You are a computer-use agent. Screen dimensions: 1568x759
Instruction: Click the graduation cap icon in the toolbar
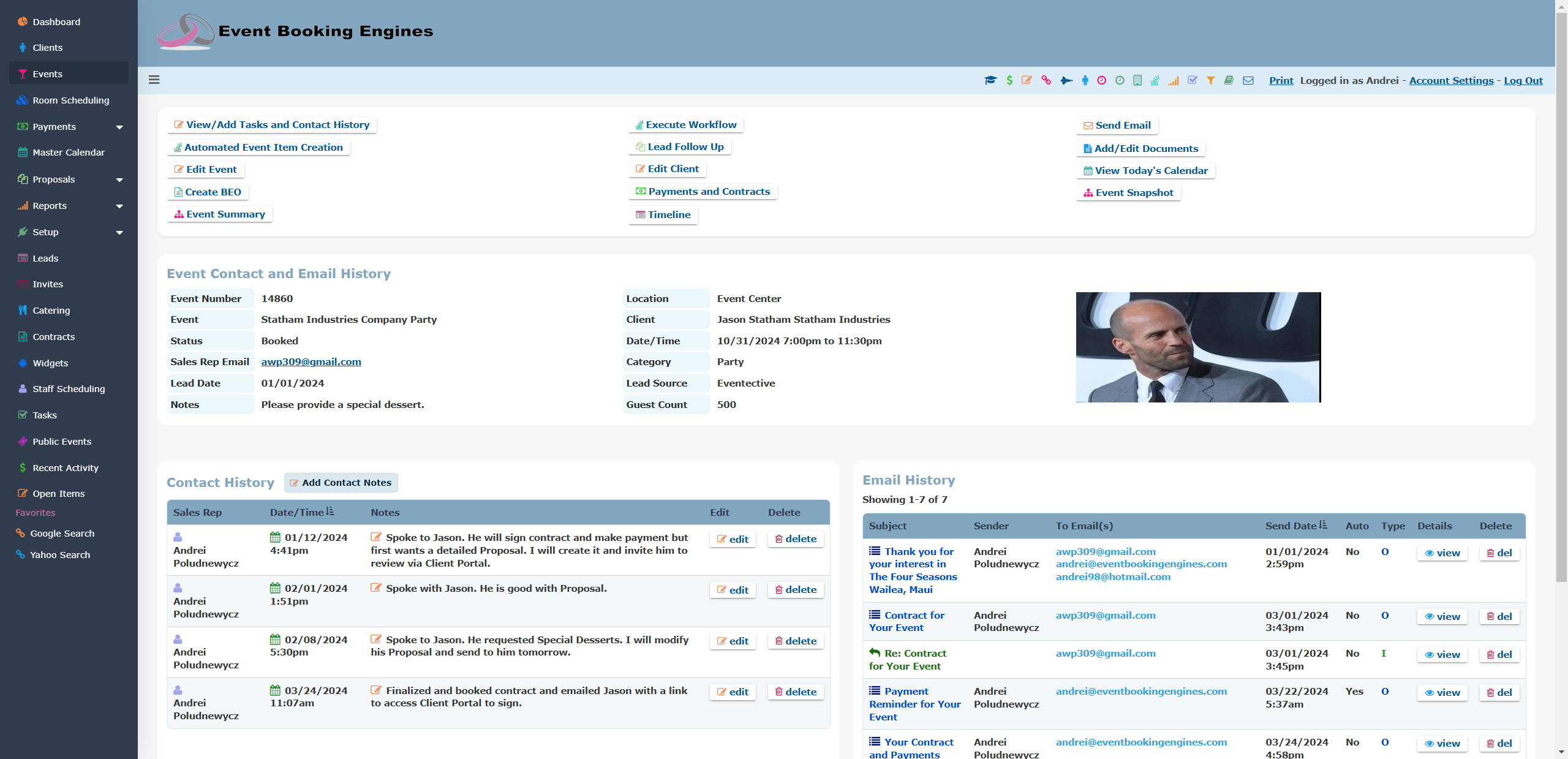(x=990, y=80)
